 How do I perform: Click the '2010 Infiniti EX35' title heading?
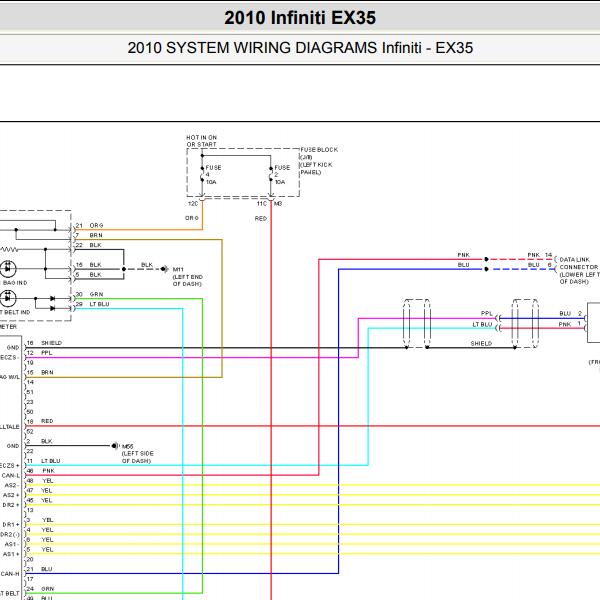tap(300, 18)
